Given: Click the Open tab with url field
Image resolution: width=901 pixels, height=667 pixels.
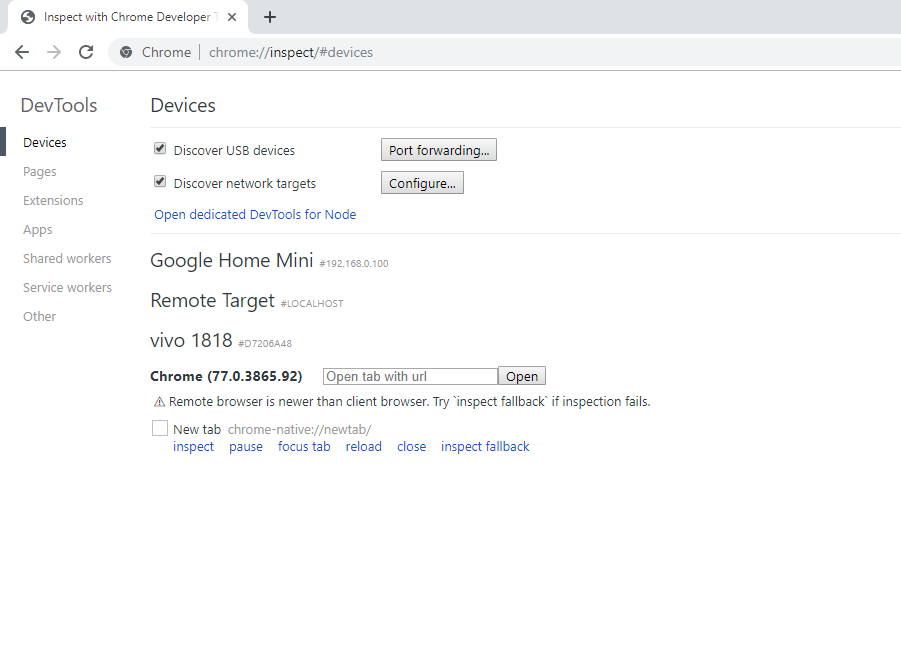Looking at the screenshot, I should click(x=410, y=376).
